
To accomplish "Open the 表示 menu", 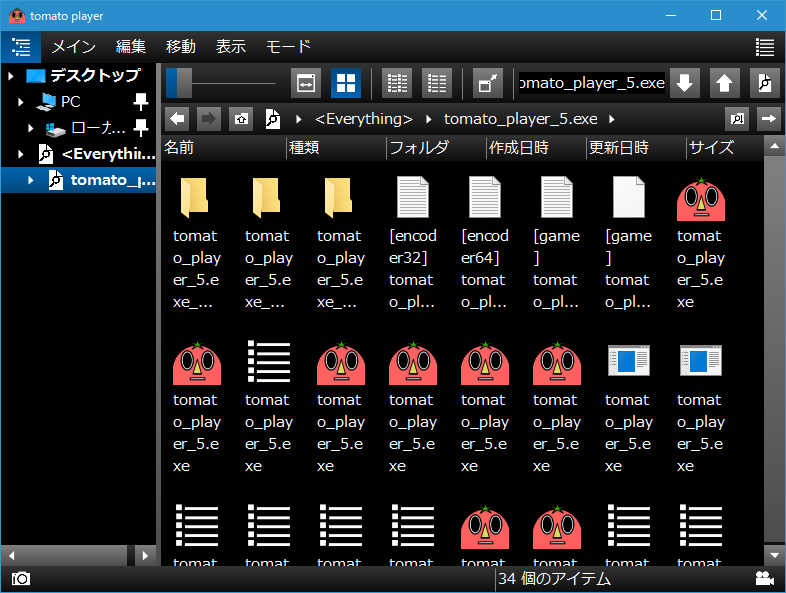I will [x=230, y=47].
